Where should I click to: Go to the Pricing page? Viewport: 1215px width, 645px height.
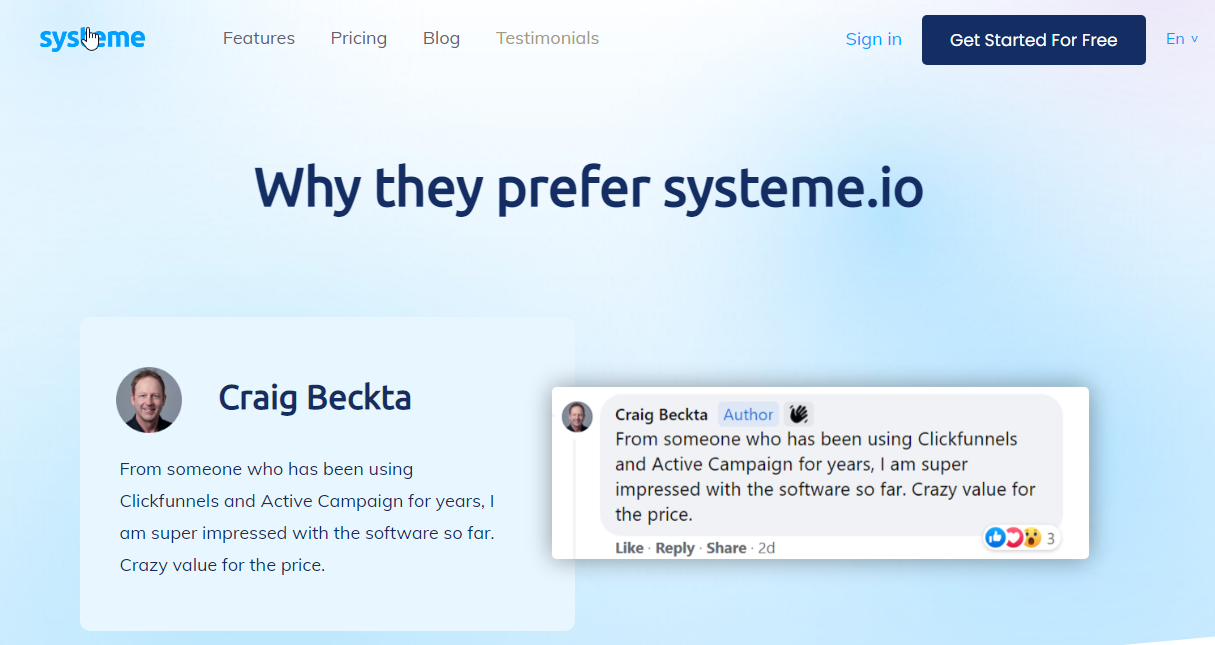click(359, 38)
